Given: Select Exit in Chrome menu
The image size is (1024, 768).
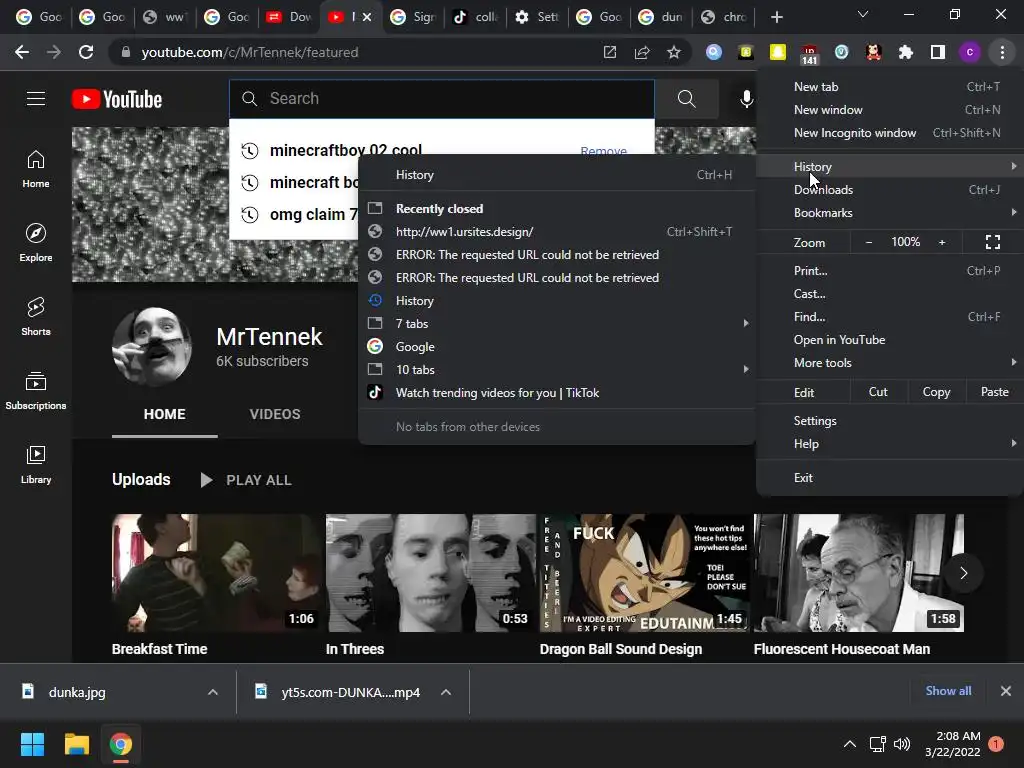Looking at the screenshot, I should 889,478.
